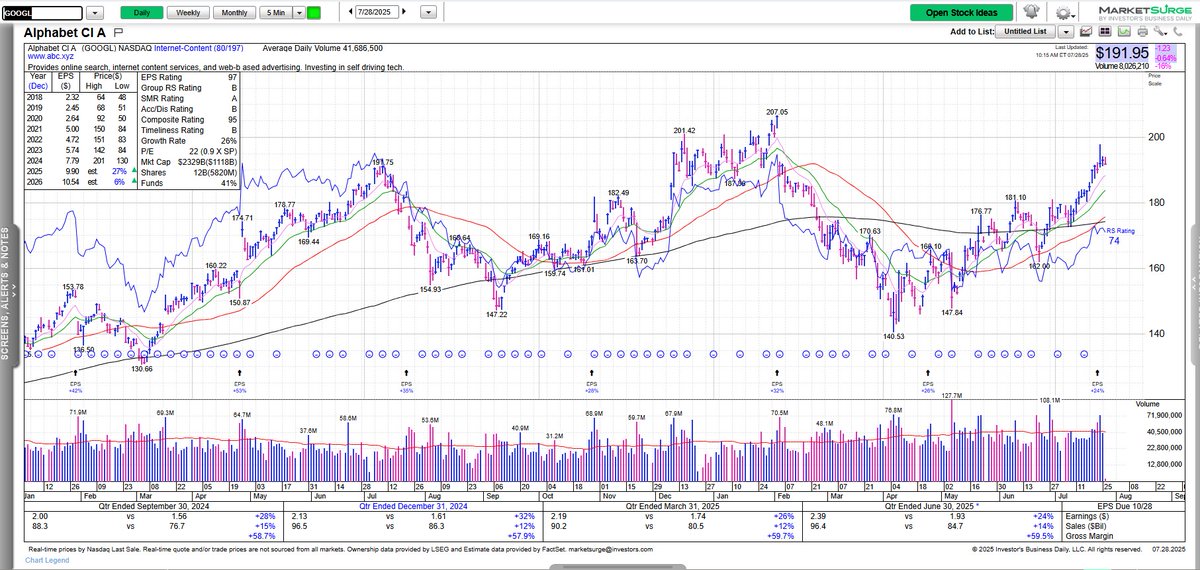This screenshot has width=1200, height=570.
Task: Select the Weekly chart interval
Action: tap(187, 13)
